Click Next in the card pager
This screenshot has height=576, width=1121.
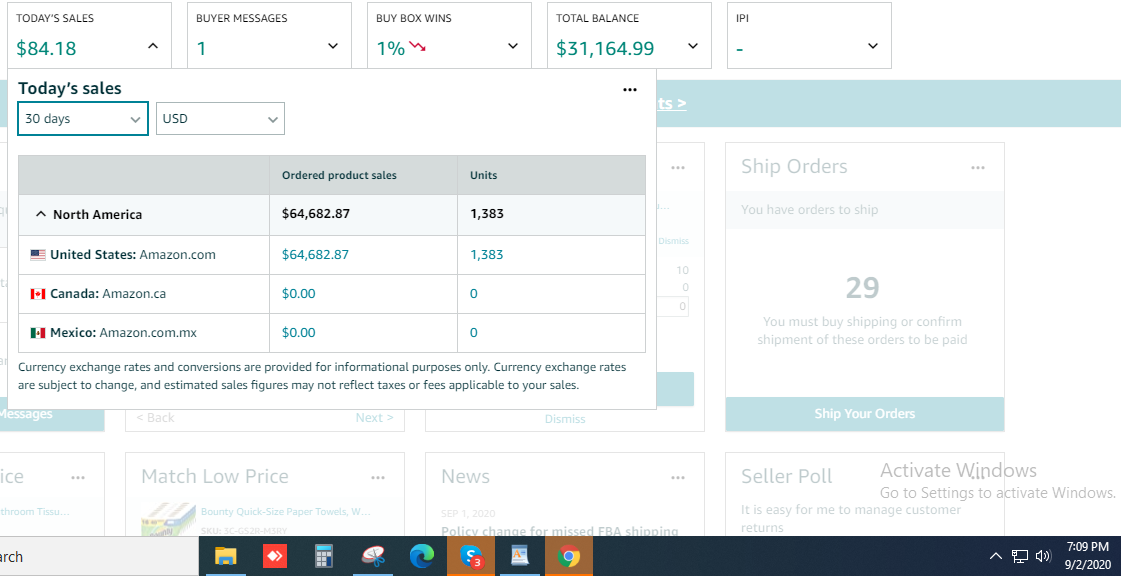point(375,417)
